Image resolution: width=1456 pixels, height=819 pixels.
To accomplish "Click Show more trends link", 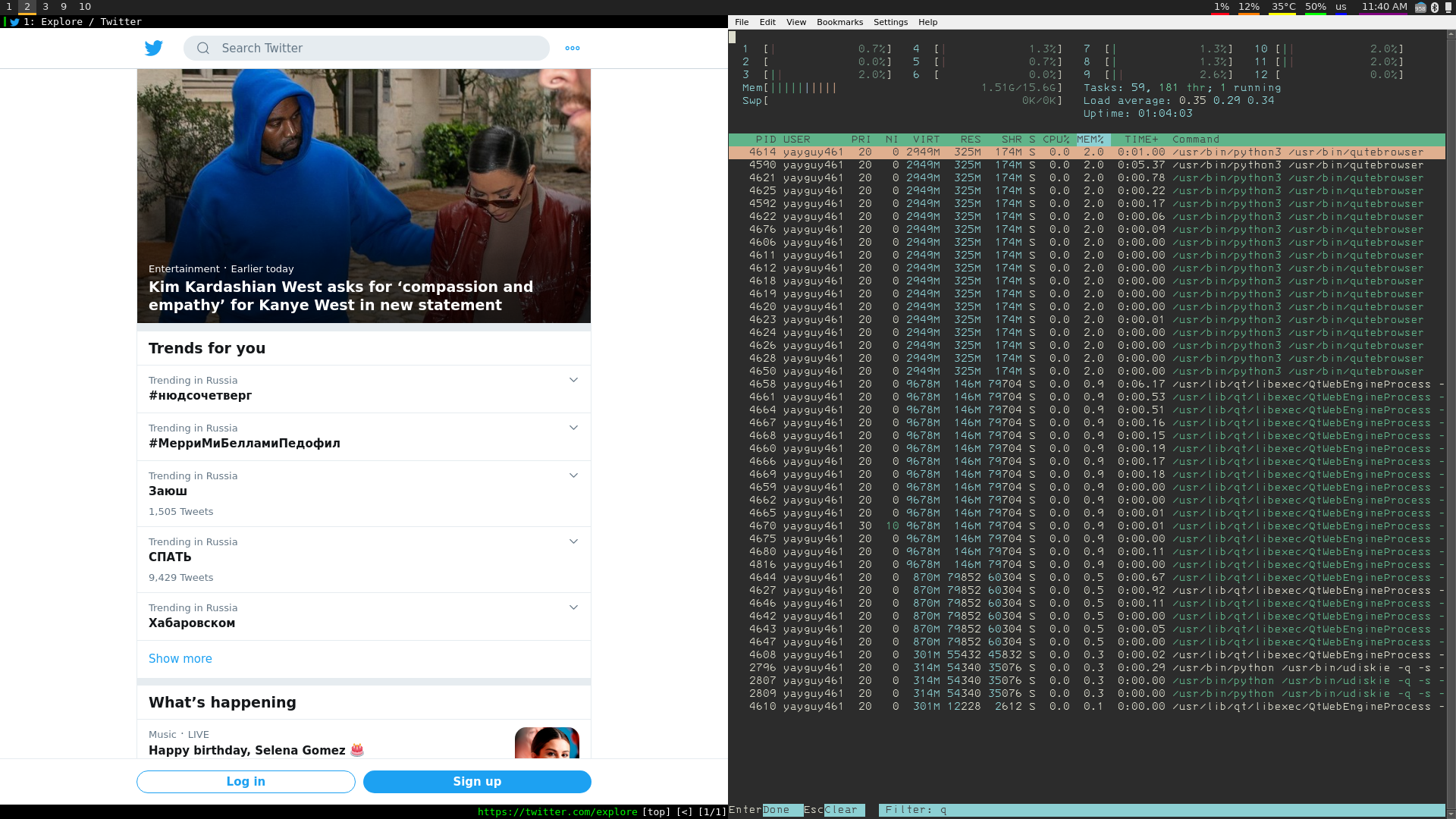I will [x=180, y=658].
